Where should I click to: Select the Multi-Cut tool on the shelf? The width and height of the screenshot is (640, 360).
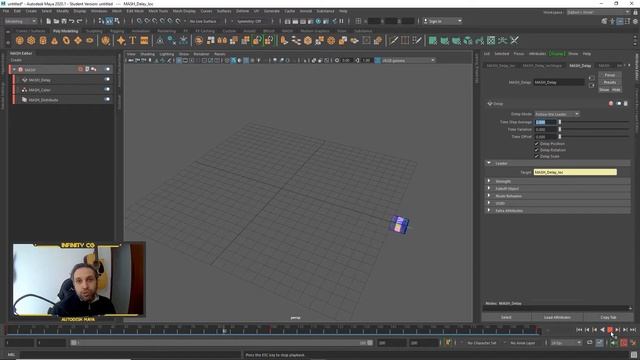(393, 40)
